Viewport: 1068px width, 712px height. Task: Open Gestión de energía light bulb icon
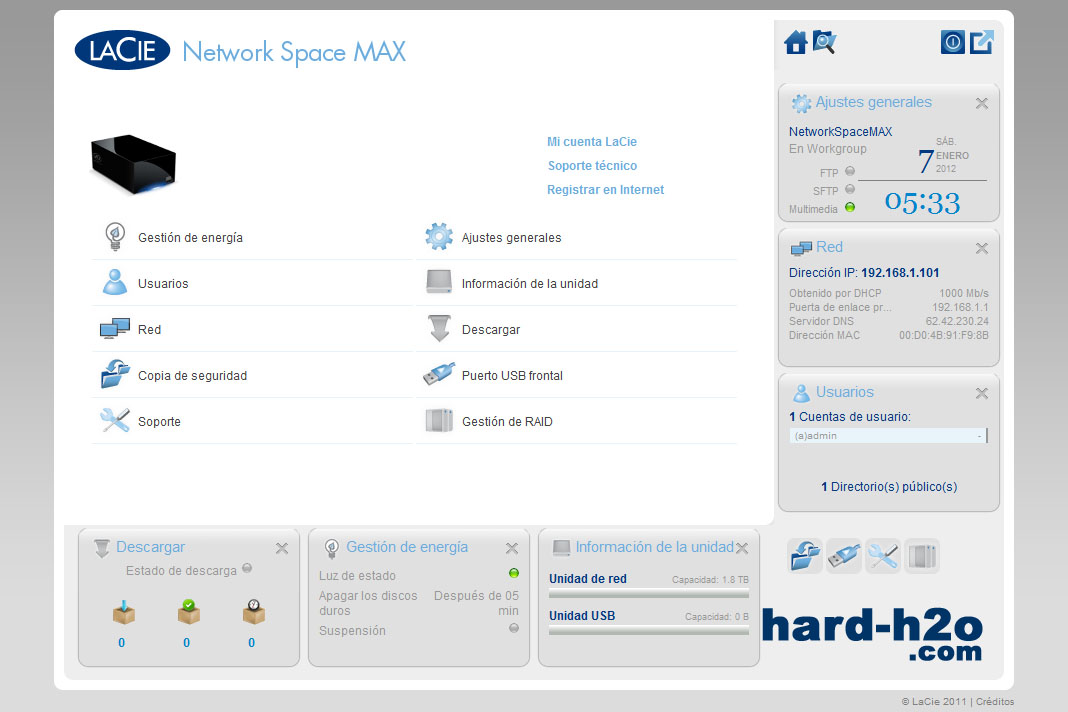(x=114, y=237)
